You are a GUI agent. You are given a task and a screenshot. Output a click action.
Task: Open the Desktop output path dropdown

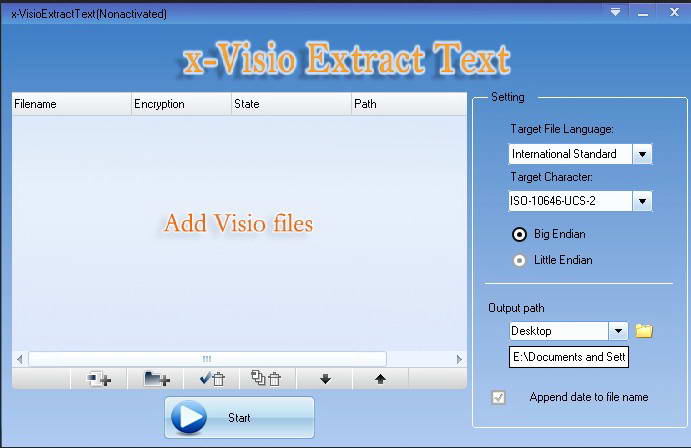618,331
